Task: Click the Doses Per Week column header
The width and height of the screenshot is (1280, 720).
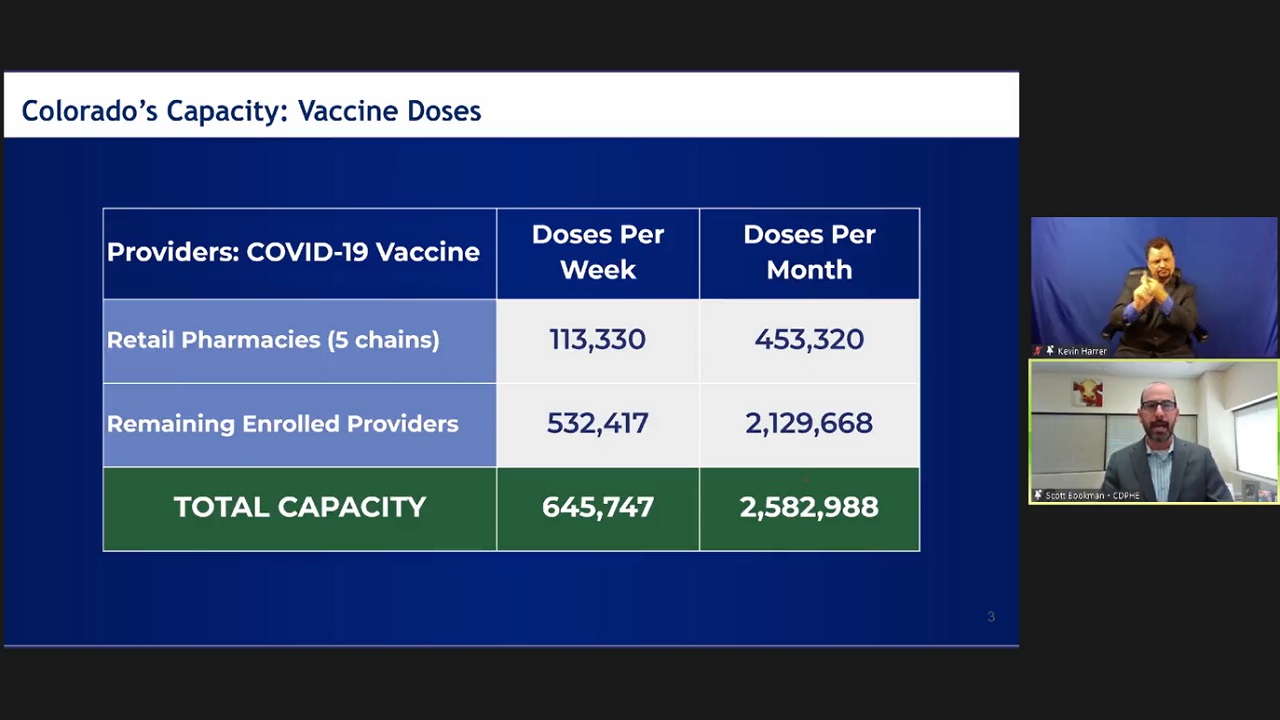Action: click(598, 253)
